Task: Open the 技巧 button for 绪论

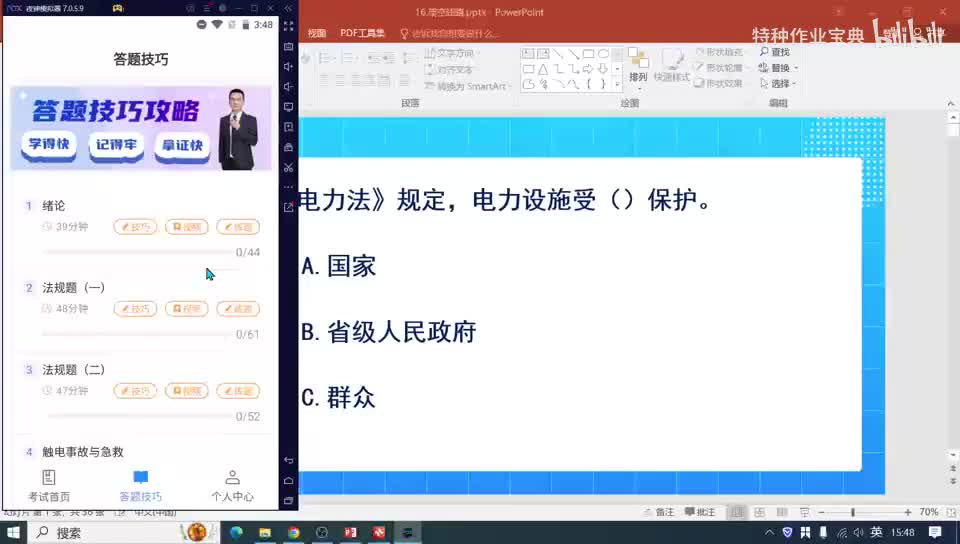Action: [x=135, y=227]
